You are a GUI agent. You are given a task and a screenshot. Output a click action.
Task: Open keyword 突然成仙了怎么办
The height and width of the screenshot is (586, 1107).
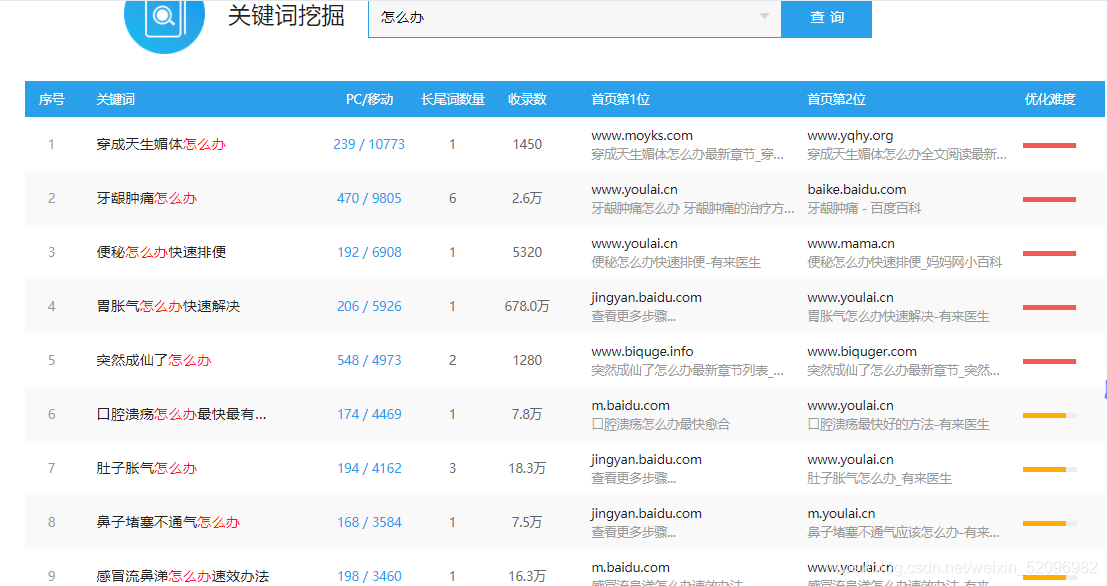[154, 360]
